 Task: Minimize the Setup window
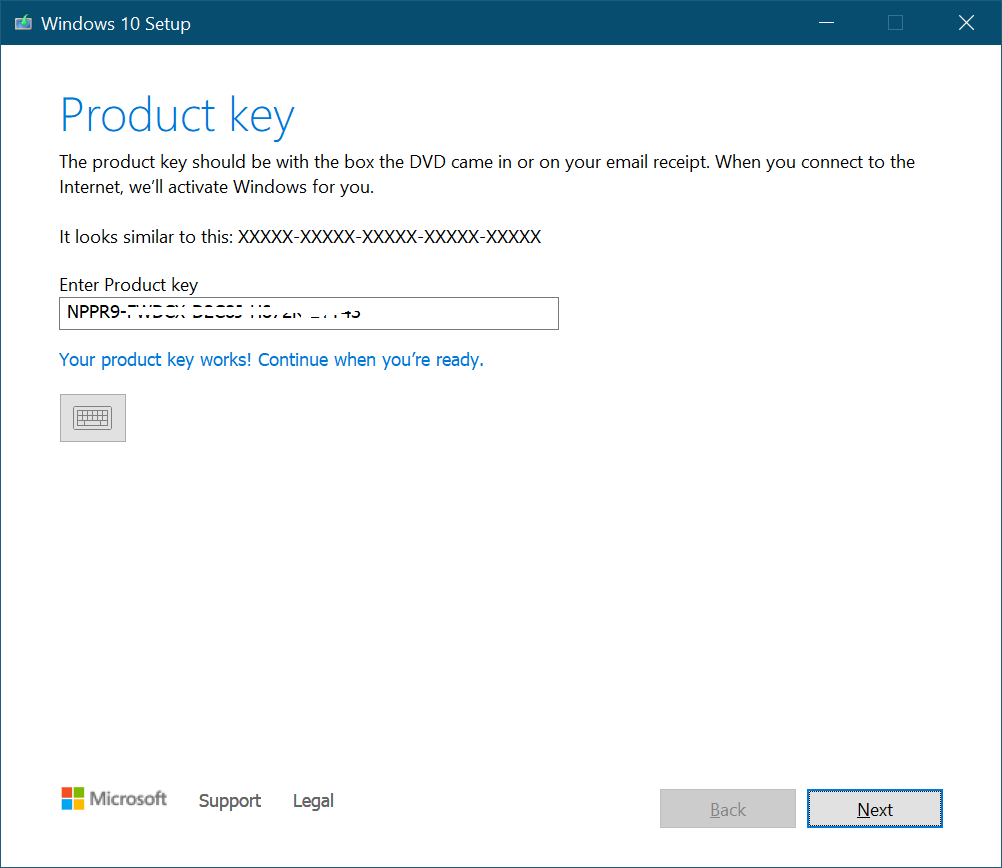click(826, 23)
